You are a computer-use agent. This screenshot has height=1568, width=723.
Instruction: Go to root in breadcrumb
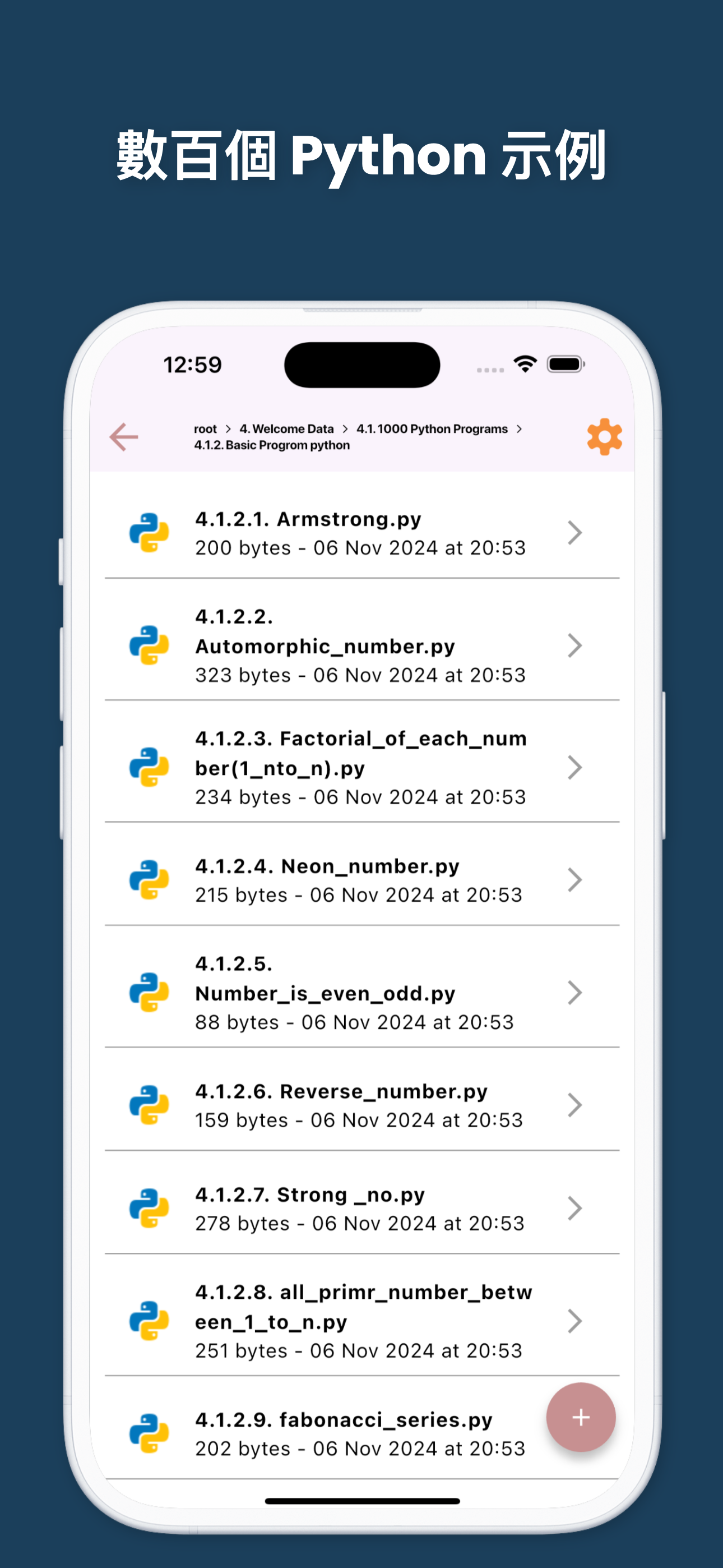click(x=206, y=429)
